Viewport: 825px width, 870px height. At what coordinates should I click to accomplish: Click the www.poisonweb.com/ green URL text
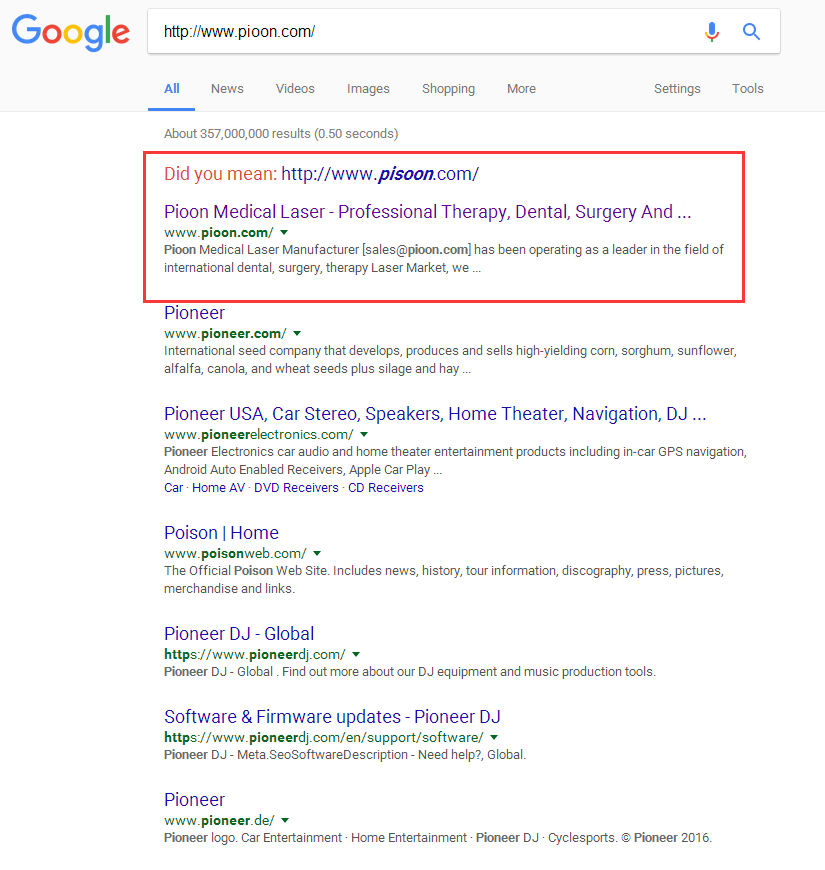[x=235, y=553]
